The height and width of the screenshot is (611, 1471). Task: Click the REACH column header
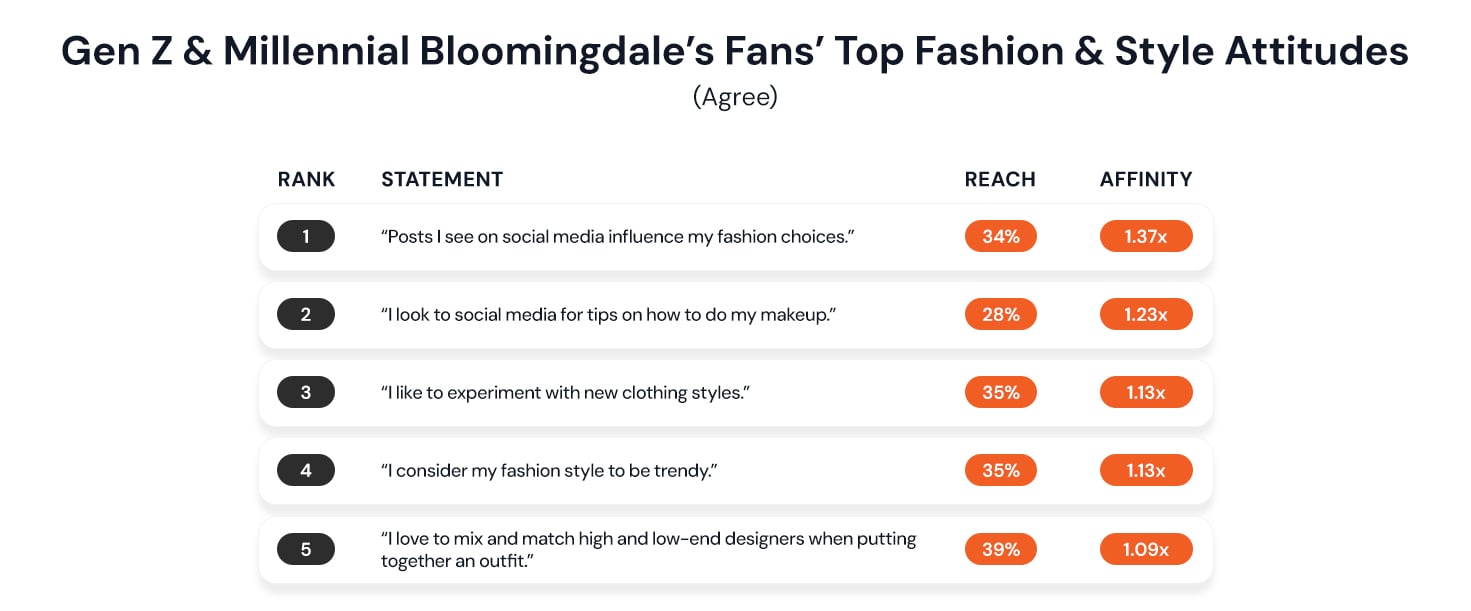click(1000, 180)
